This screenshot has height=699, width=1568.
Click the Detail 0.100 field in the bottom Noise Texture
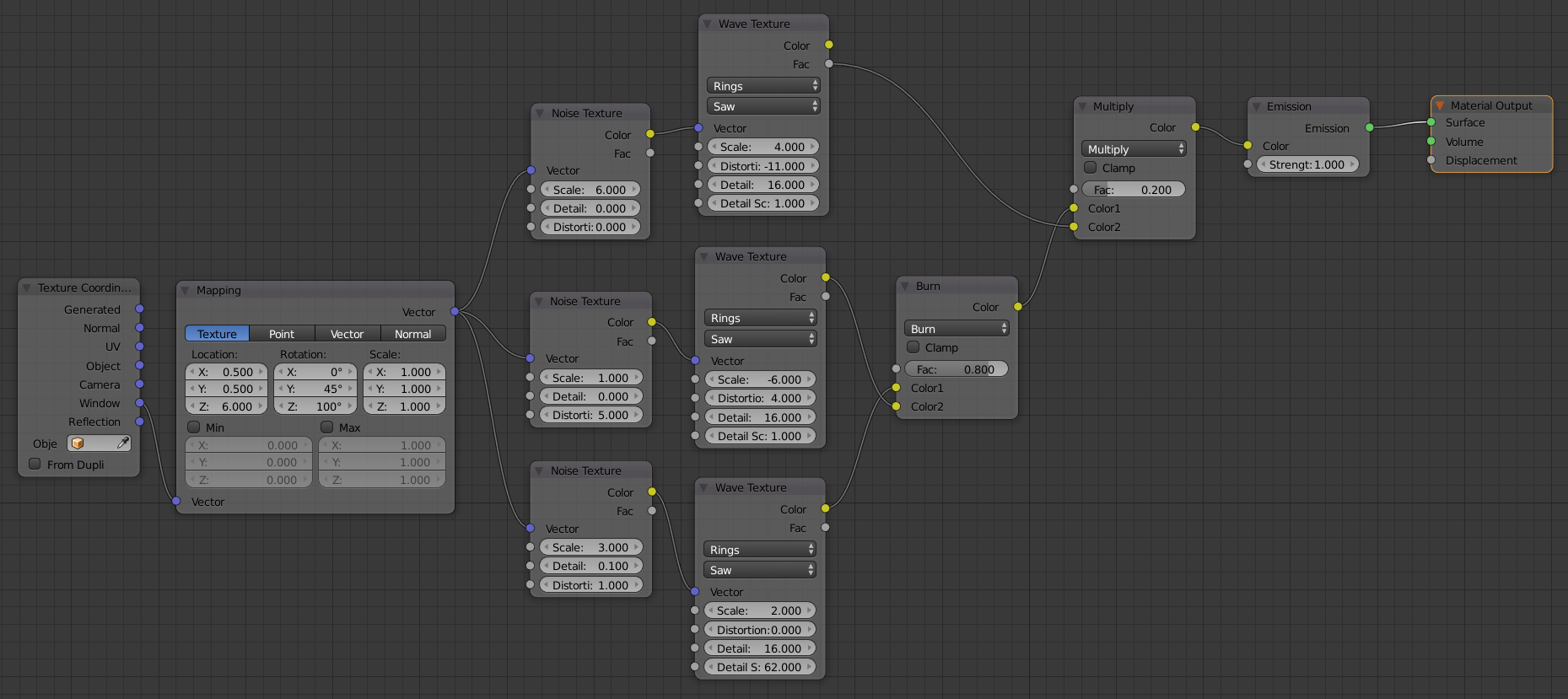[590, 566]
